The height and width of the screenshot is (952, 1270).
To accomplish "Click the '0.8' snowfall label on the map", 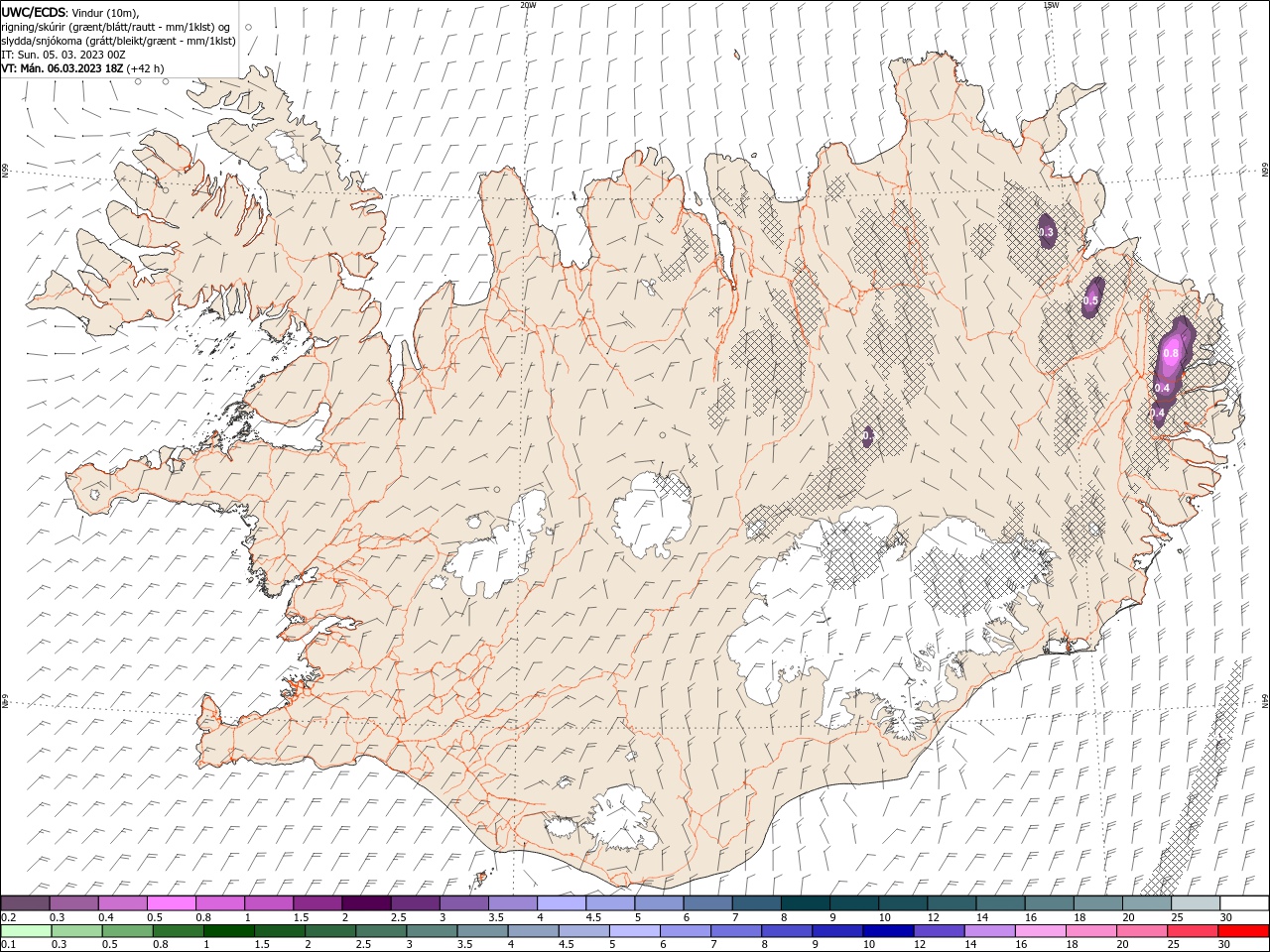I will [x=1171, y=353].
